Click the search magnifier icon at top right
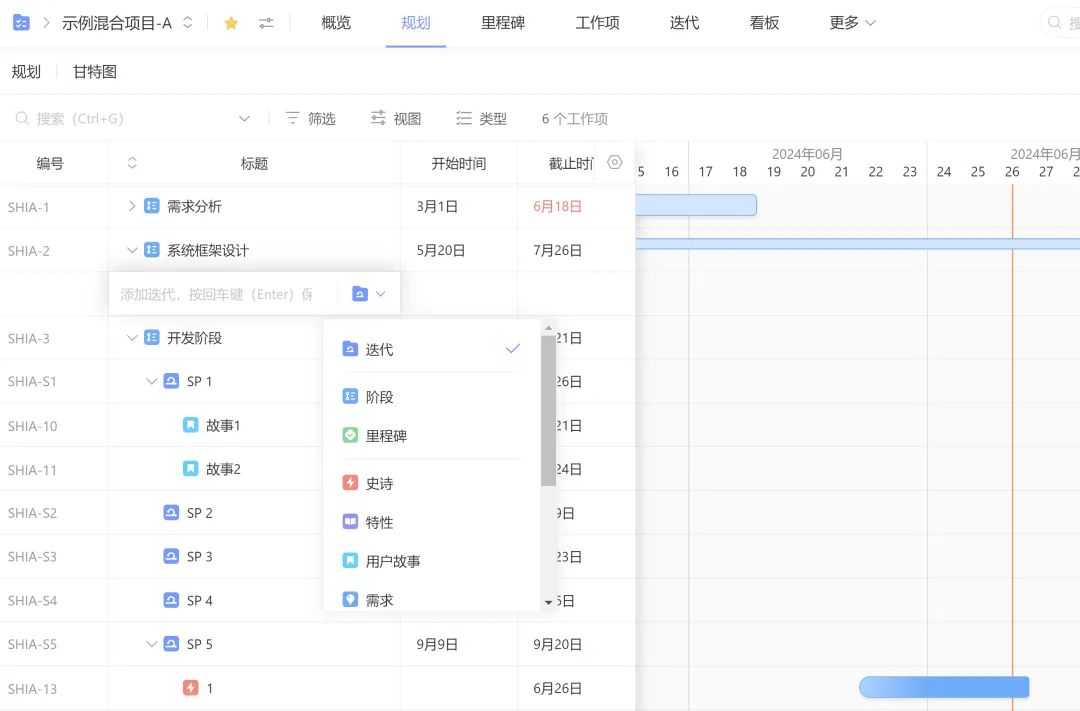The width and height of the screenshot is (1080, 711). click(x=1055, y=23)
